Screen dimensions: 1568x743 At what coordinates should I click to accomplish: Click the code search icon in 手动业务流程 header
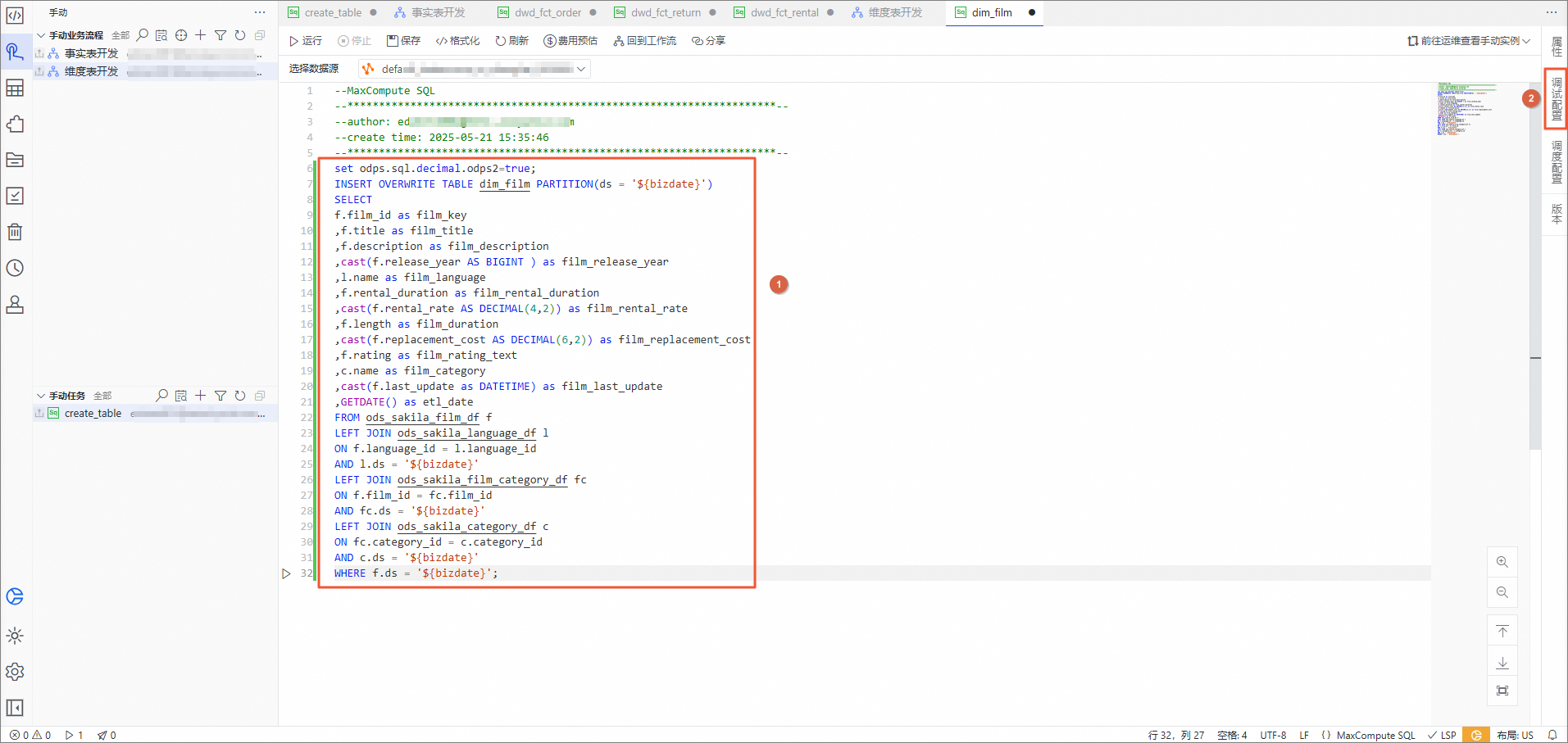pos(161,35)
